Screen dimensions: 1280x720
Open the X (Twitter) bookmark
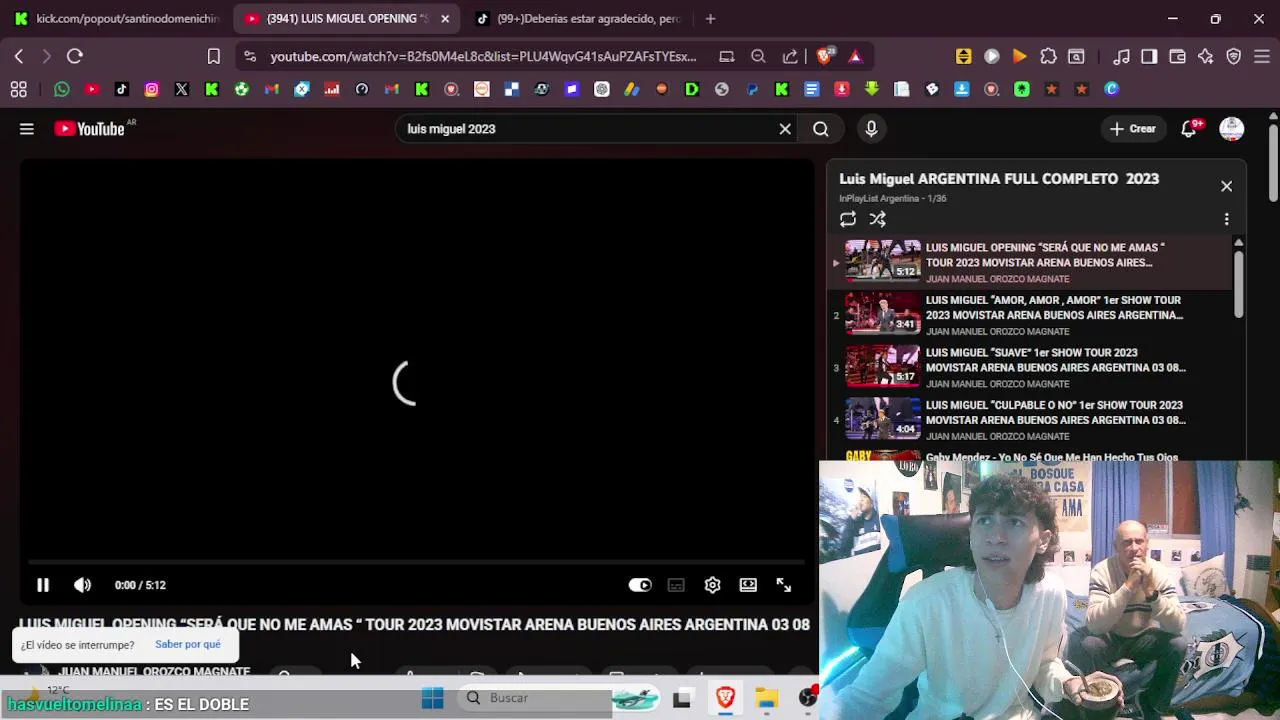(182, 89)
